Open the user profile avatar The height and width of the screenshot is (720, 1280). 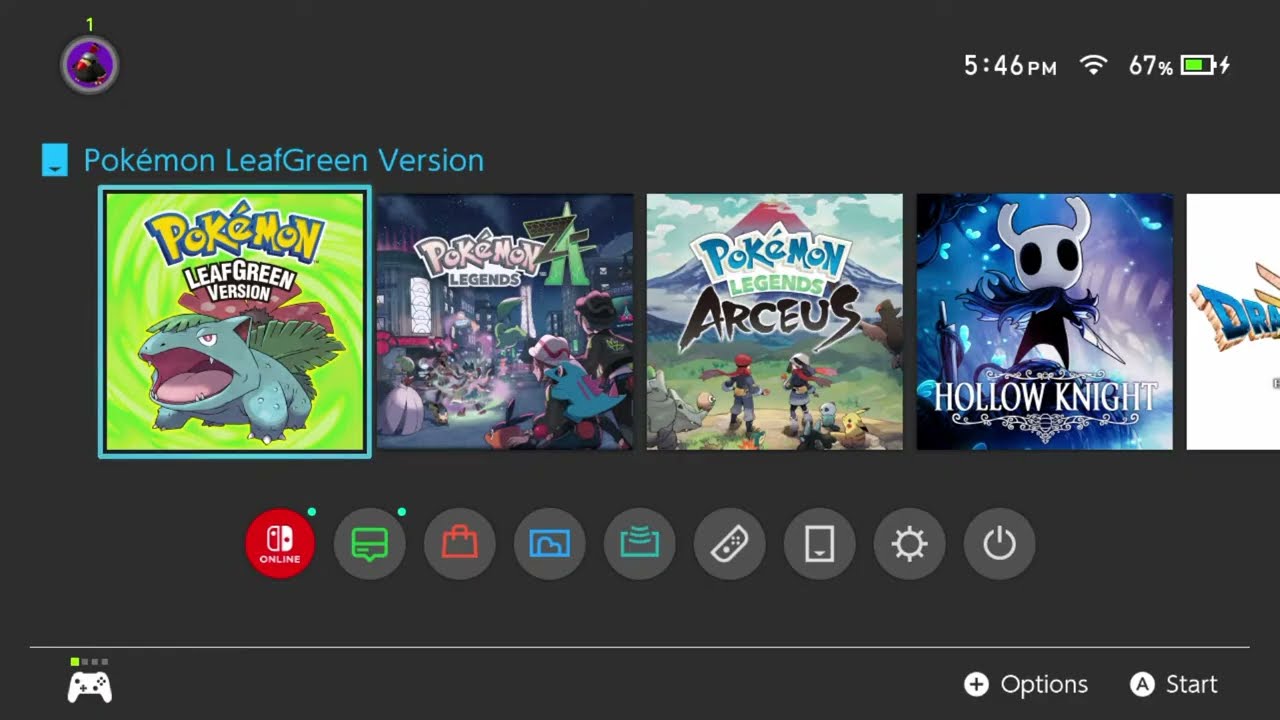point(90,66)
